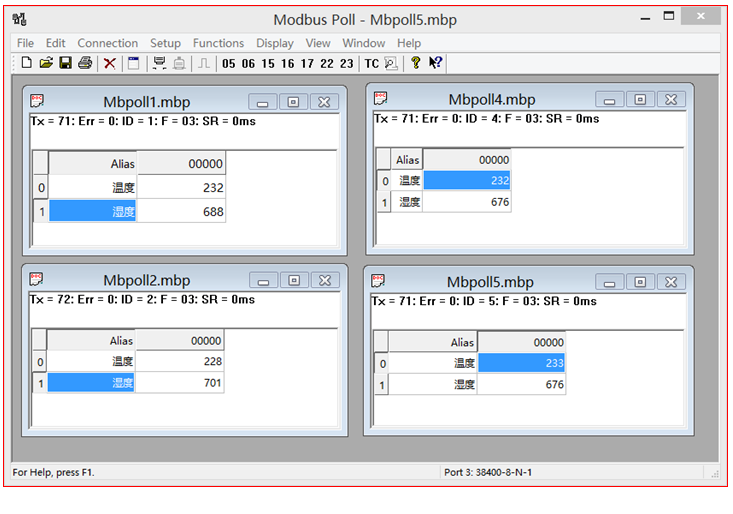Click temperature alias cell in Mbpoll1.mbp
This screenshot has width=733, height=514.
point(93,187)
